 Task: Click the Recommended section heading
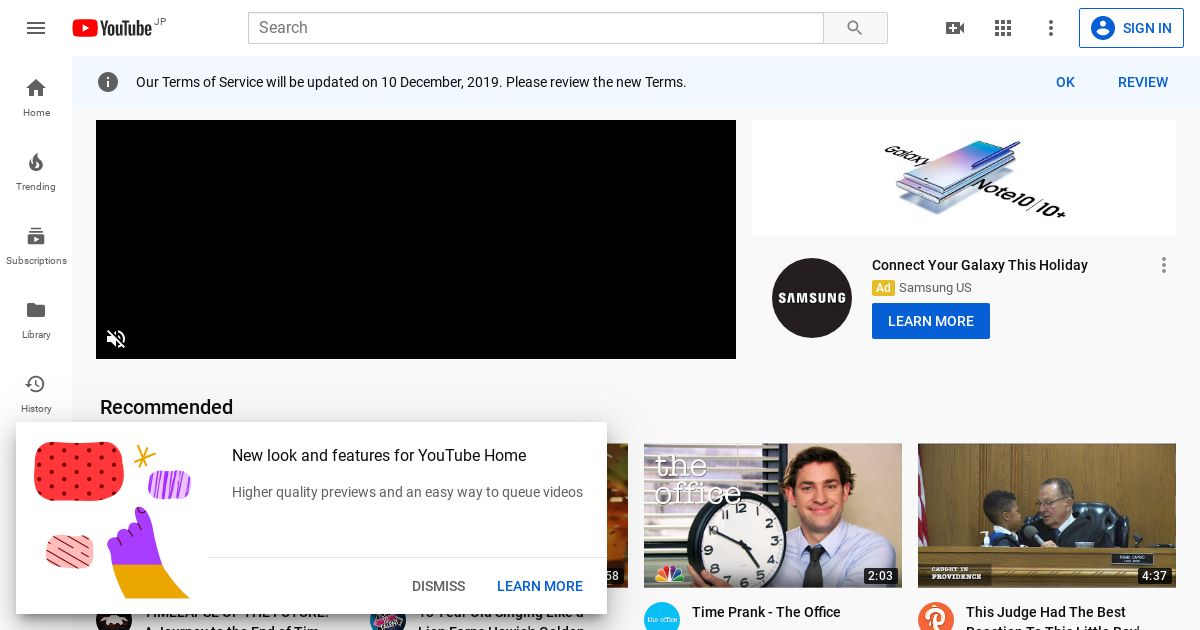(x=166, y=407)
